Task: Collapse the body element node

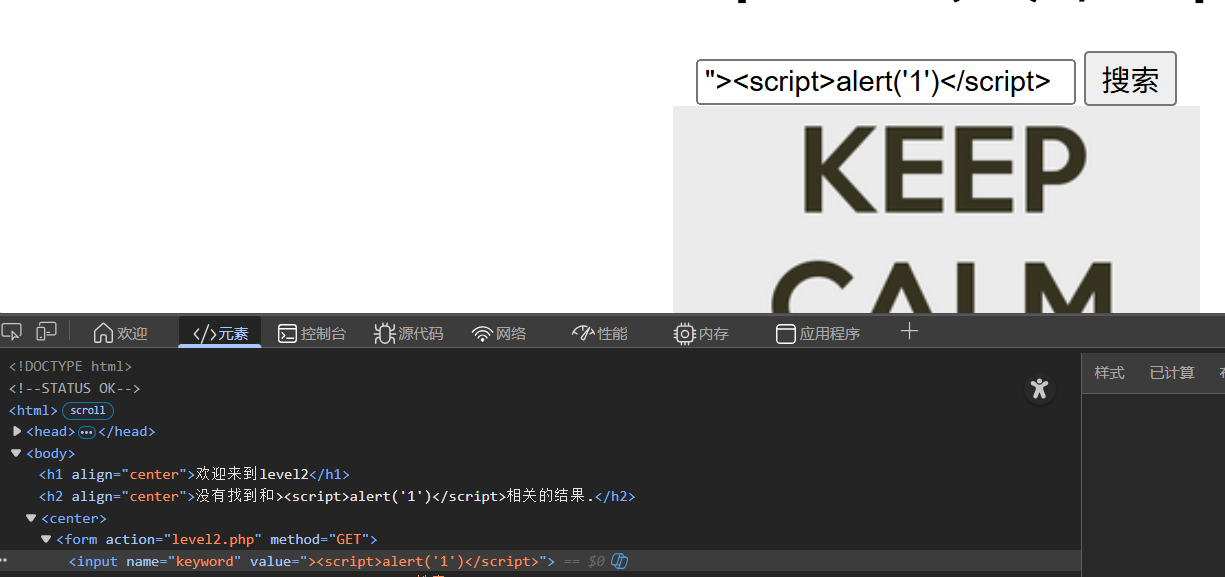Action: (x=17, y=453)
